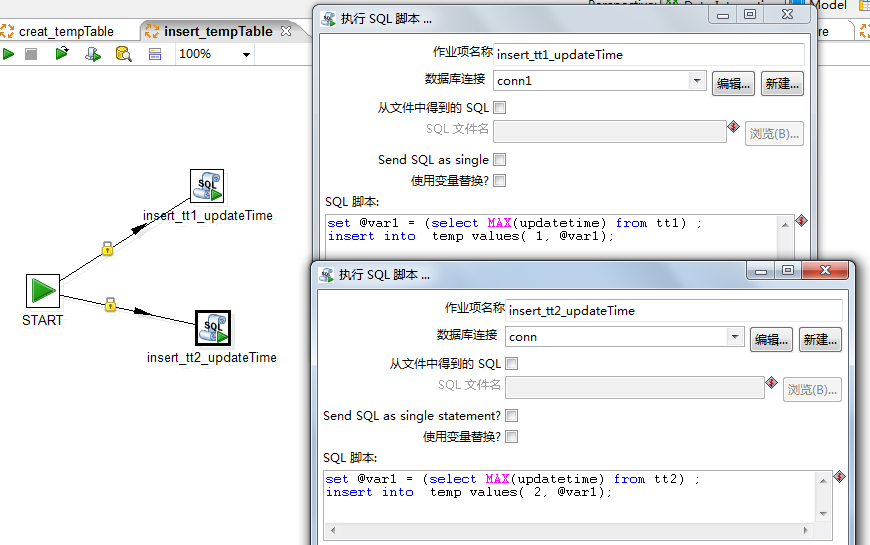Select the START job entry node
The image size is (870, 545).
(43, 291)
